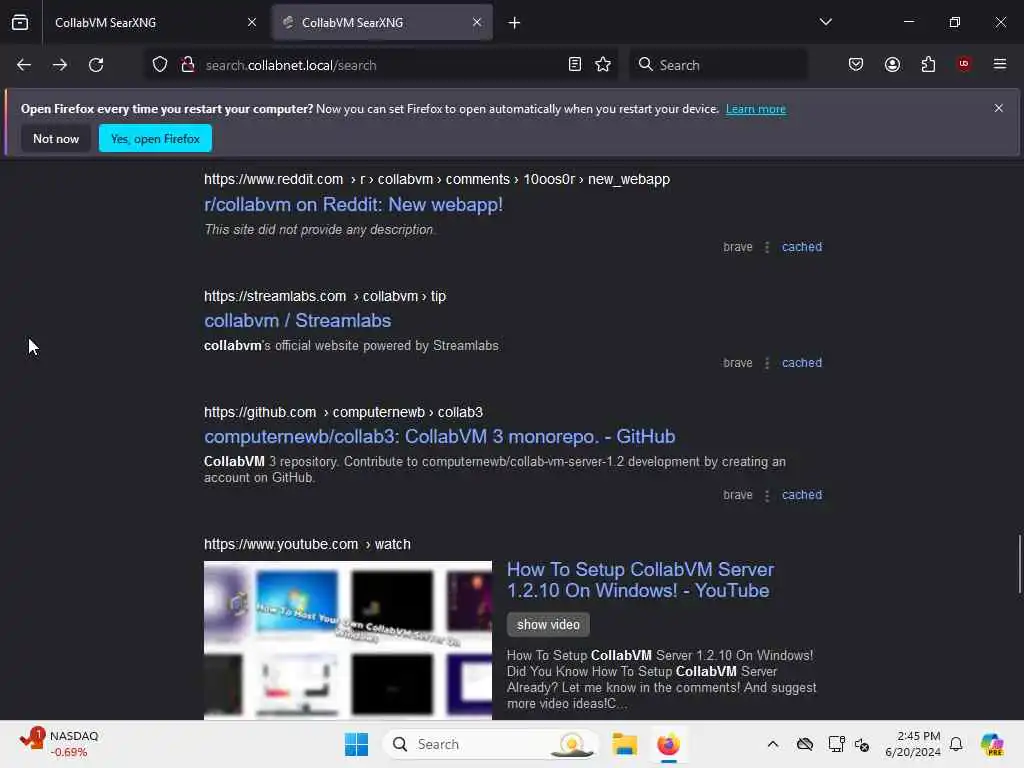This screenshot has width=1024, height=768.
Task: Open clock showing 2:45 PM
Action: [x=913, y=744]
